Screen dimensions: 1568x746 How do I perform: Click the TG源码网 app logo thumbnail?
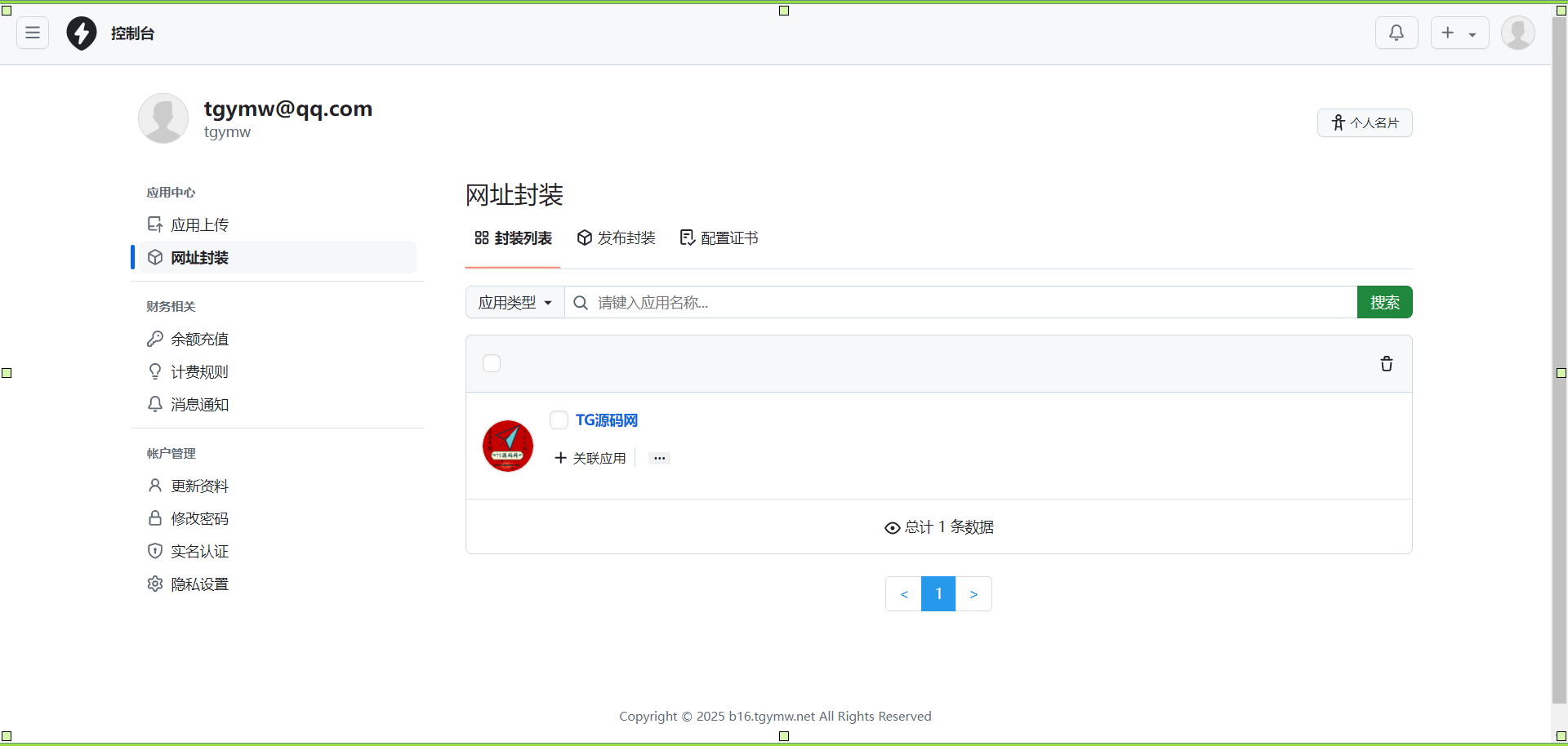pyautogui.click(x=508, y=446)
